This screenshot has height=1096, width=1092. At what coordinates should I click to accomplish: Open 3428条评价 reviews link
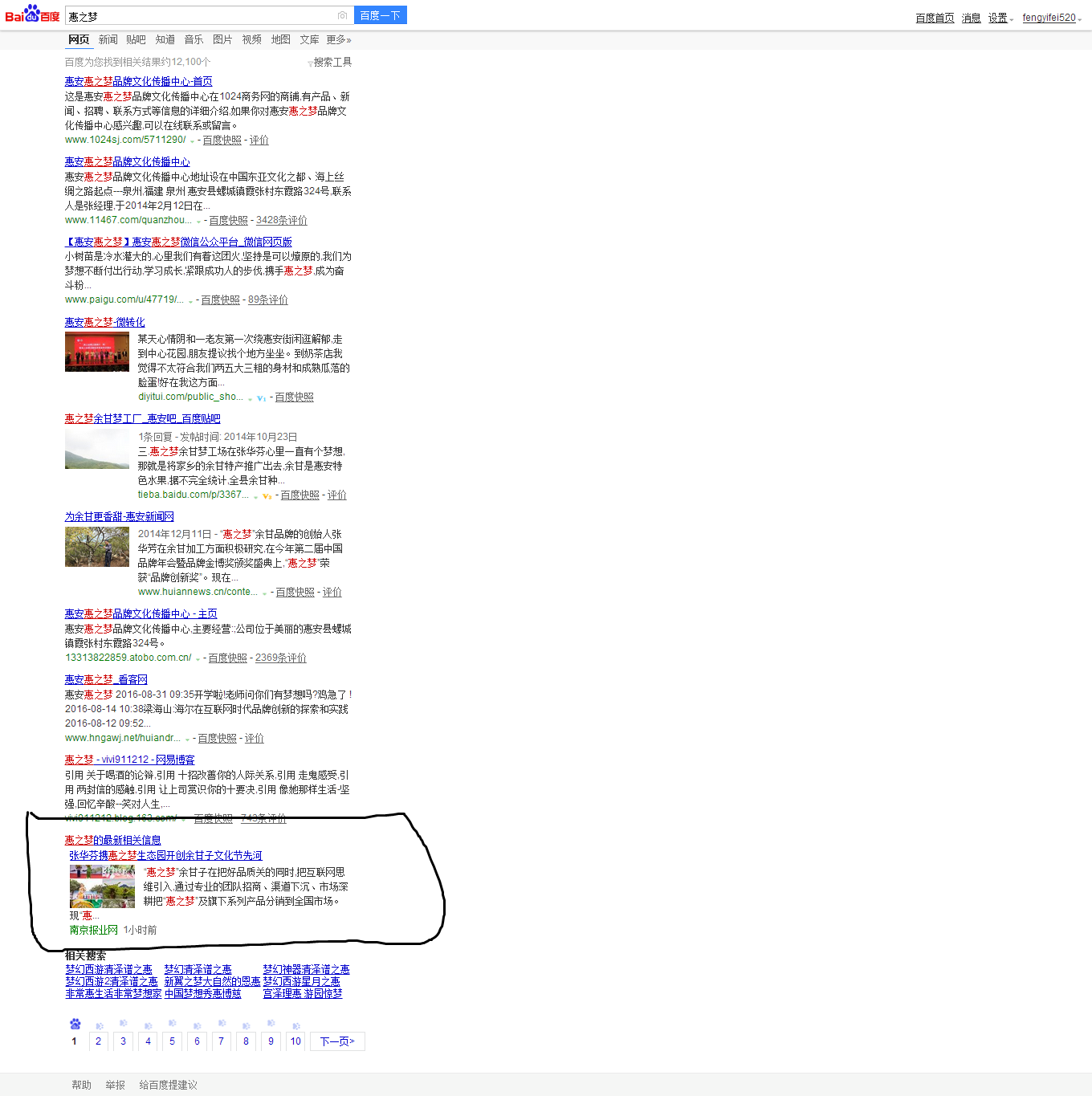pos(282,220)
